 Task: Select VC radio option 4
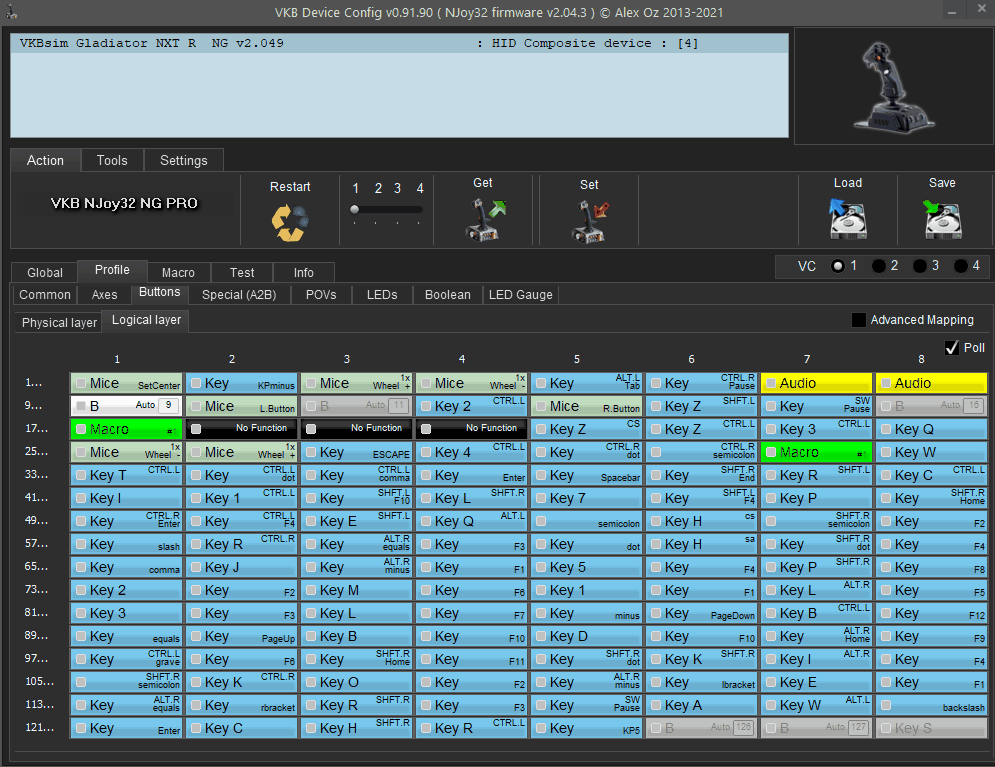tap(960, 266)
